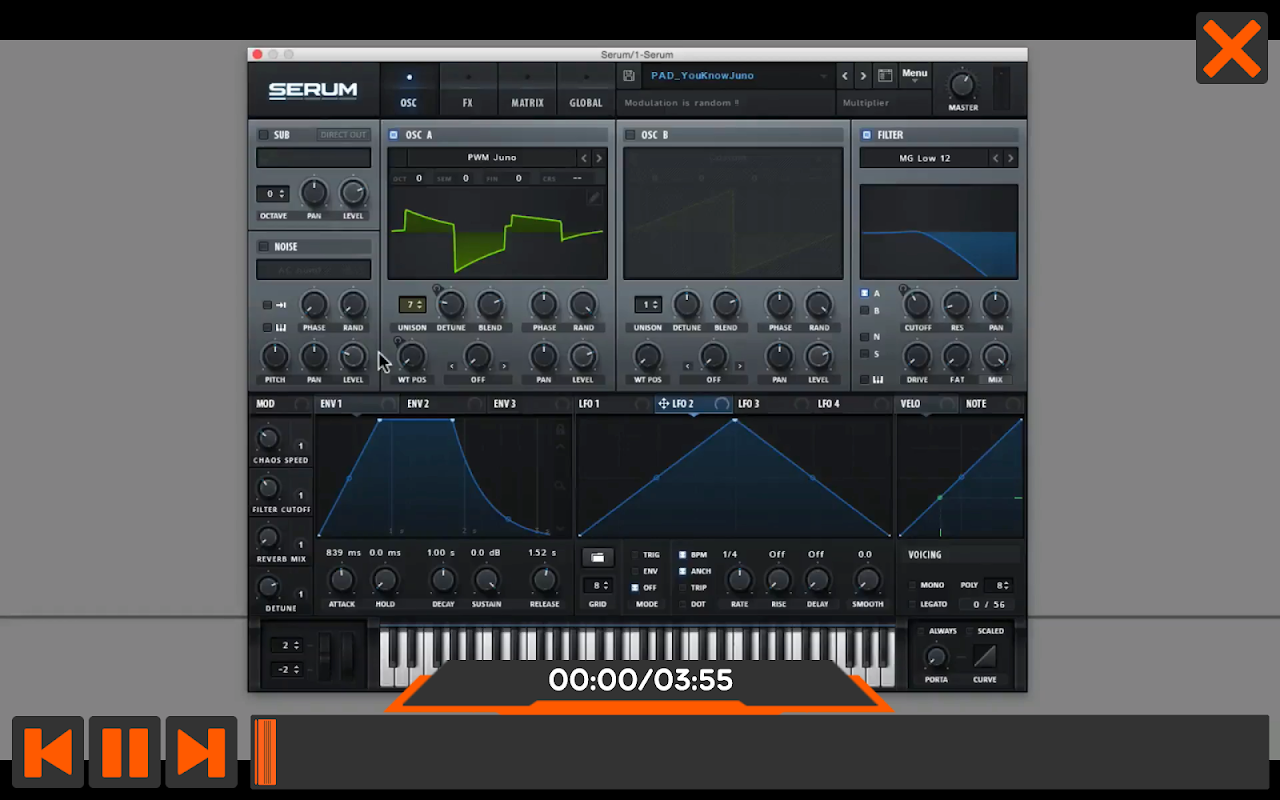Open the OSC tab in Serum
Image resolution: width=1280 pixels, height=800 pixels.
coord(409,90)
